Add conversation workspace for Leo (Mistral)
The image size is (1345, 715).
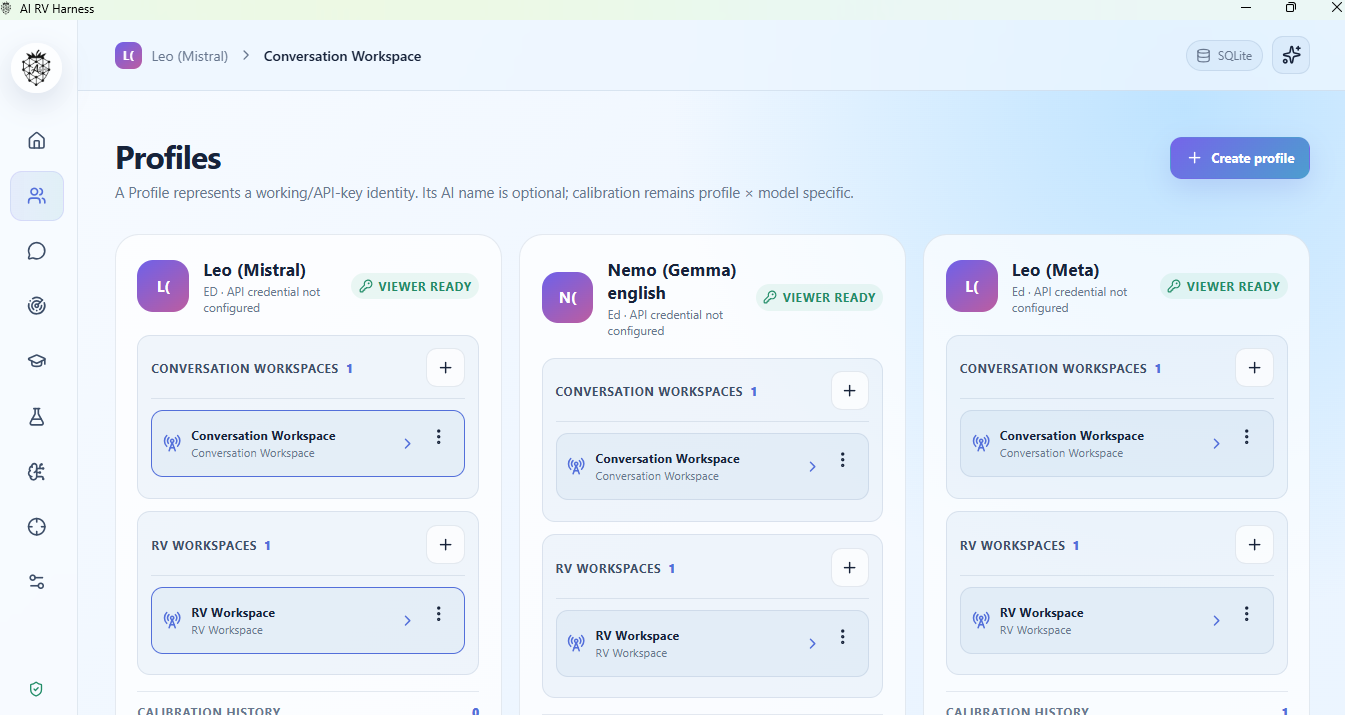[445, 368]
